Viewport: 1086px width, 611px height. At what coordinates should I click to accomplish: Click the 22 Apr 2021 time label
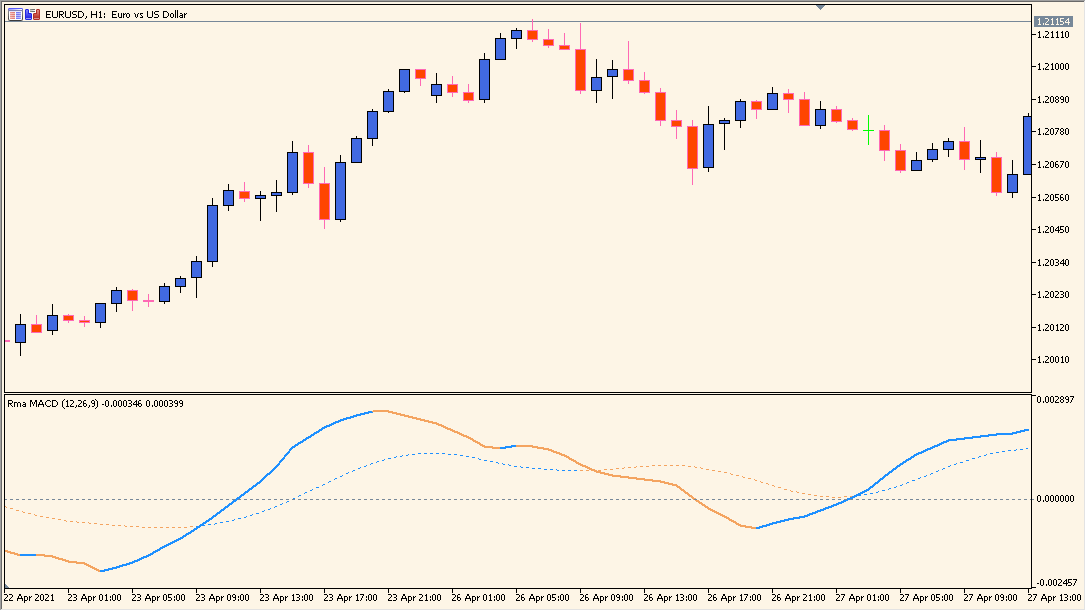pyautogui.click(x=29, y=597)
